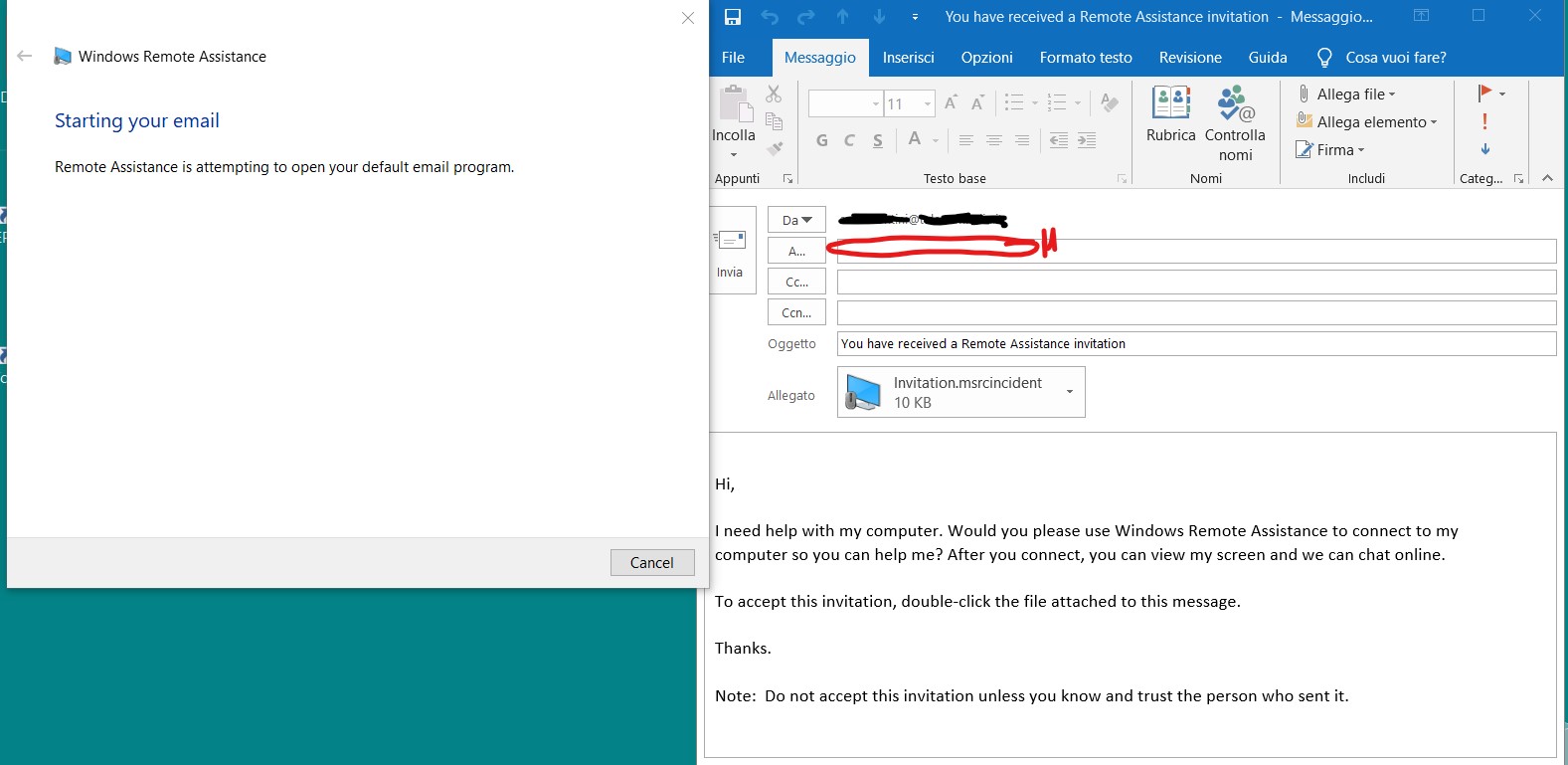Viewport: 1568px width, 765px height.
Task: Open the Formato testo tab
Action: pyautogui.click(x=1086, y=58)
